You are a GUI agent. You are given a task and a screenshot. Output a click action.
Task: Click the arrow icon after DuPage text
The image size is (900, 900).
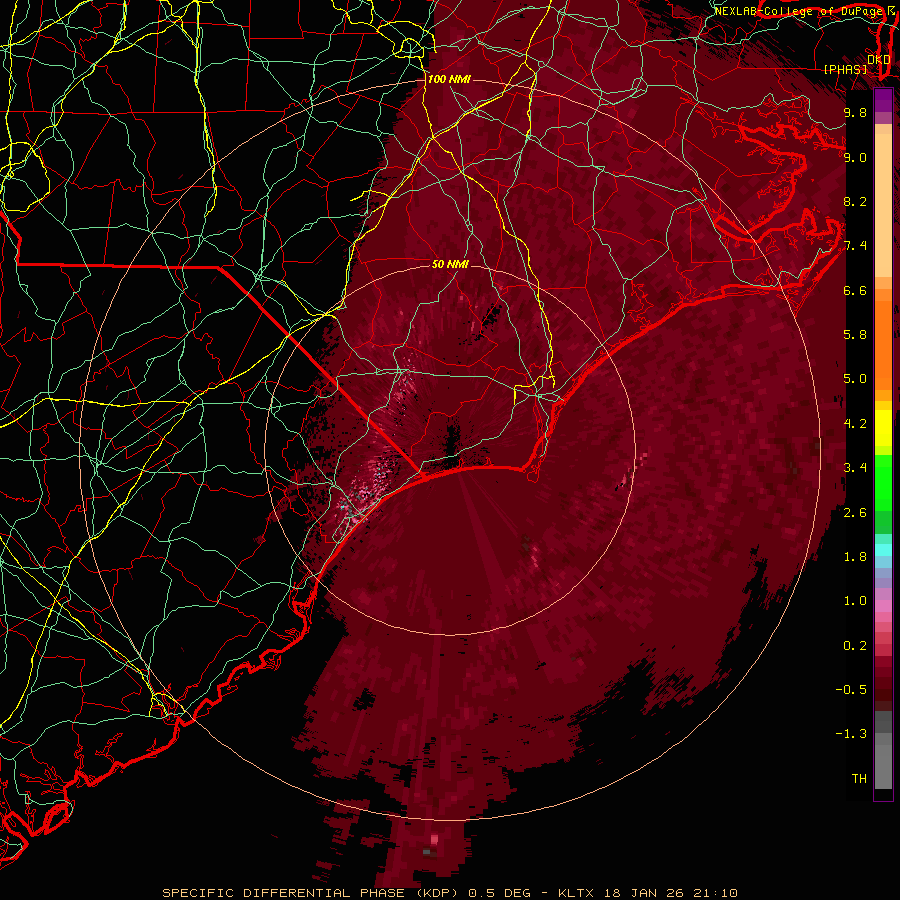click(891, 10)
